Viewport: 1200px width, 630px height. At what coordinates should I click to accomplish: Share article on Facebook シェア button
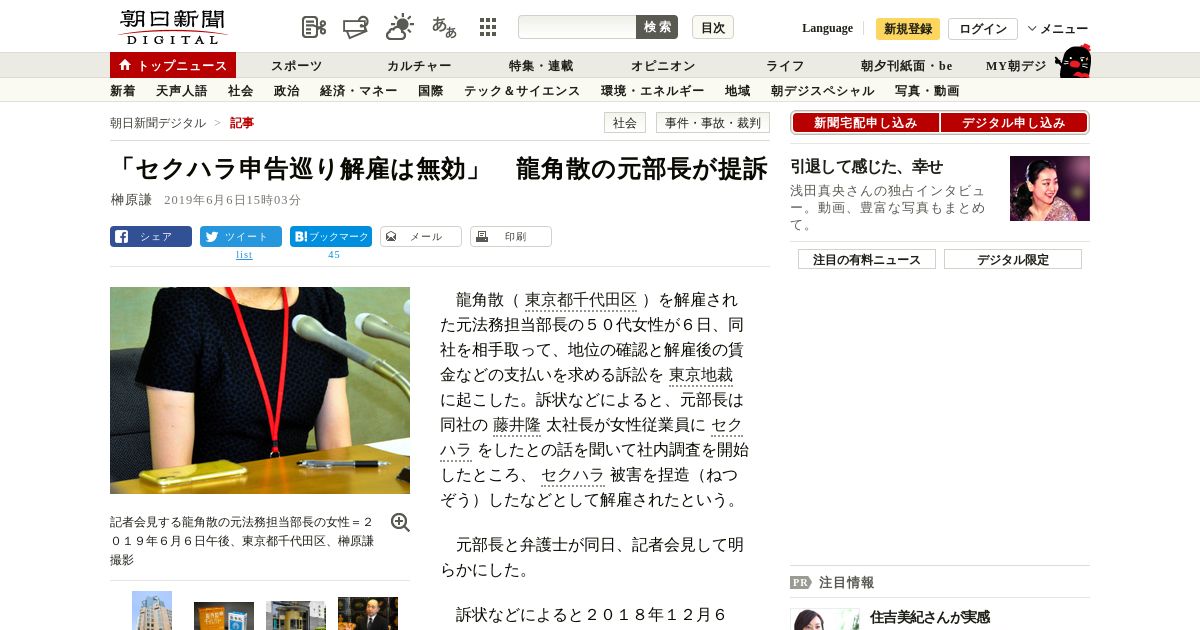click(x=151, y=237)
